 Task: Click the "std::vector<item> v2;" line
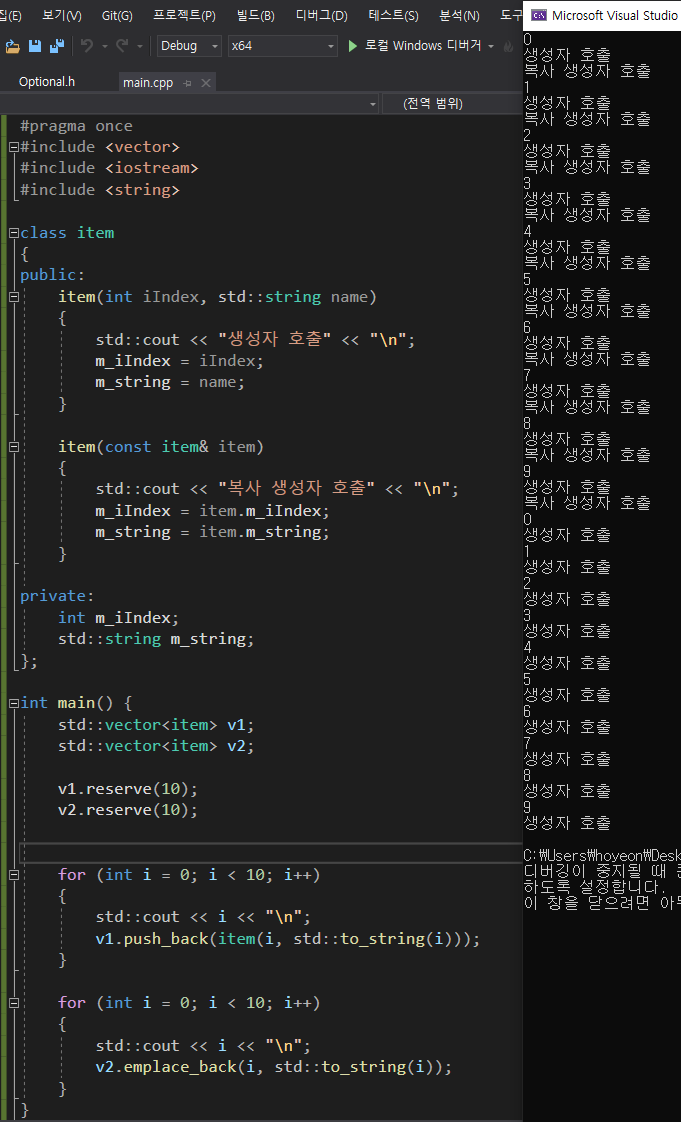[156, 746]
